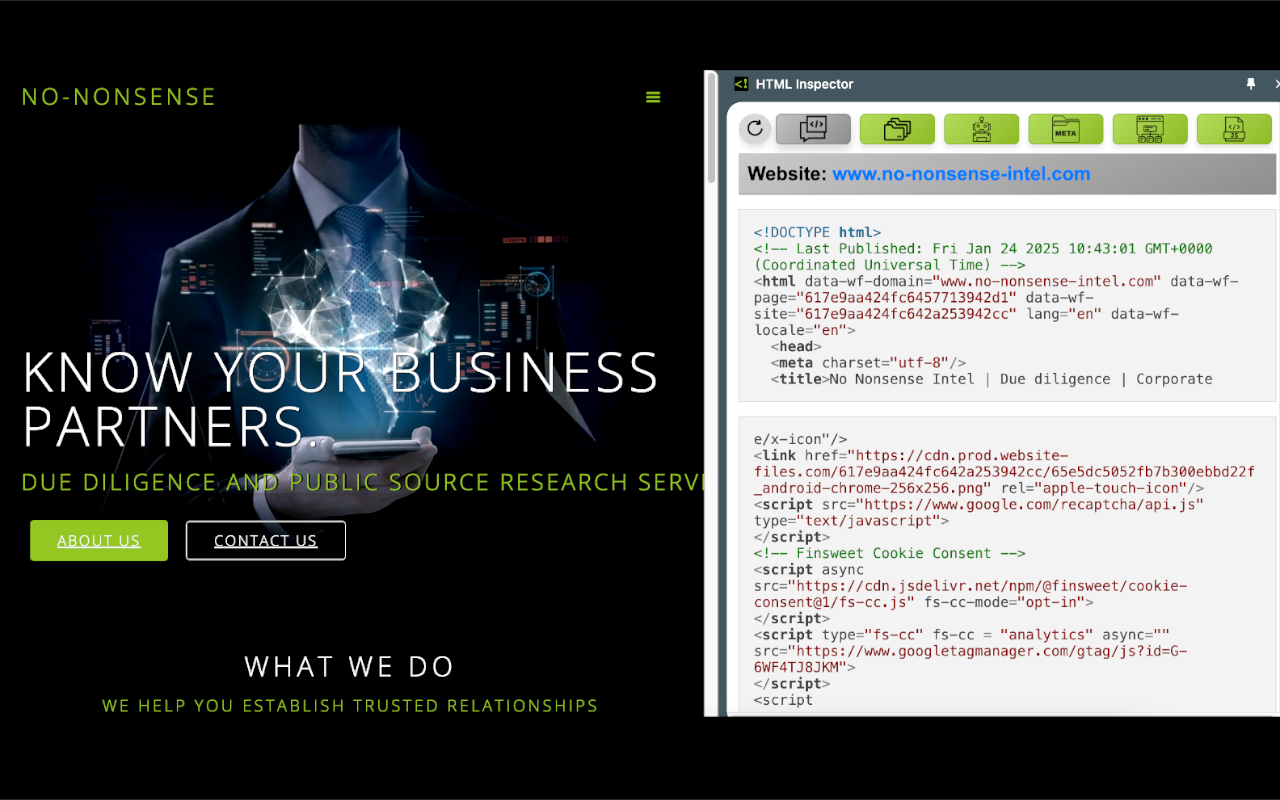Open the robot icon tab
The image size is (1280, 800).
(981, 128)
